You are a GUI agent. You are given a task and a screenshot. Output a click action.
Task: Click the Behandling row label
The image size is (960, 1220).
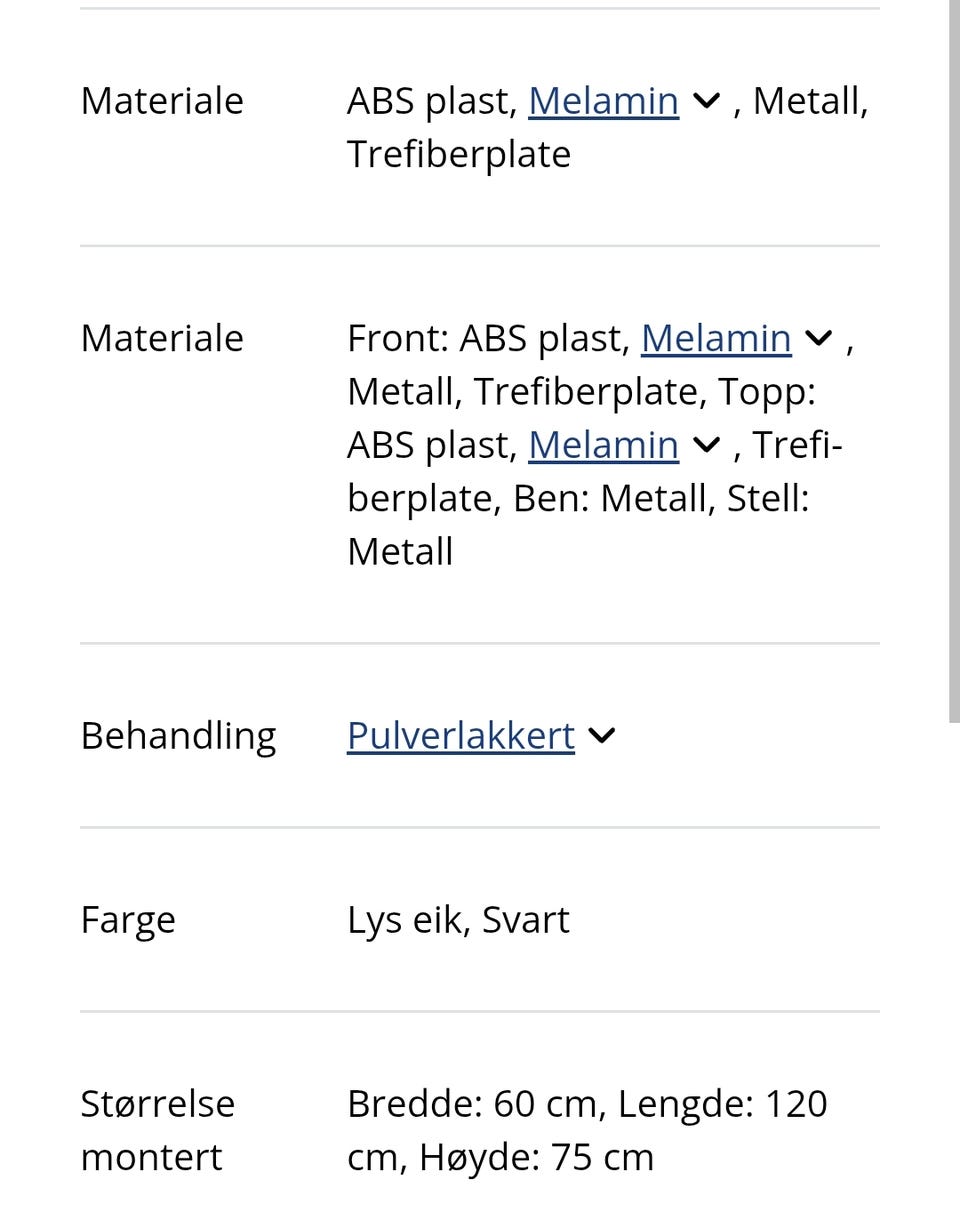tap(178, 735)
